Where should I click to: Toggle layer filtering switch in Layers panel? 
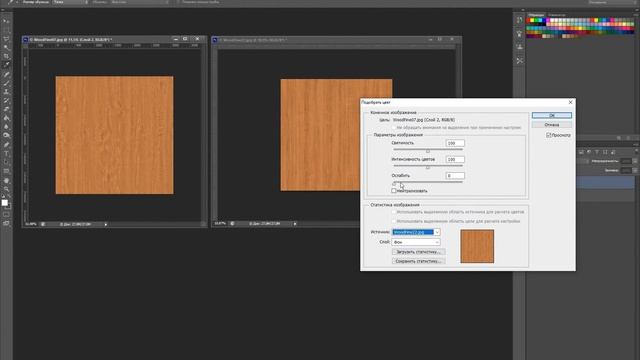[636, 152]
